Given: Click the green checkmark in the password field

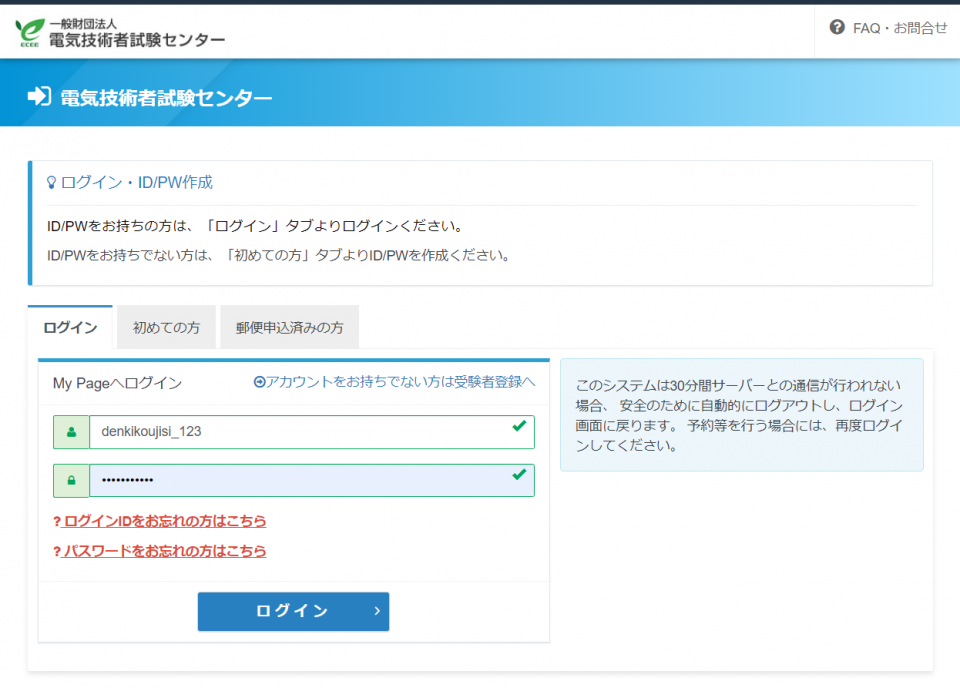Looking at the screenshot, I should point(518,475).
